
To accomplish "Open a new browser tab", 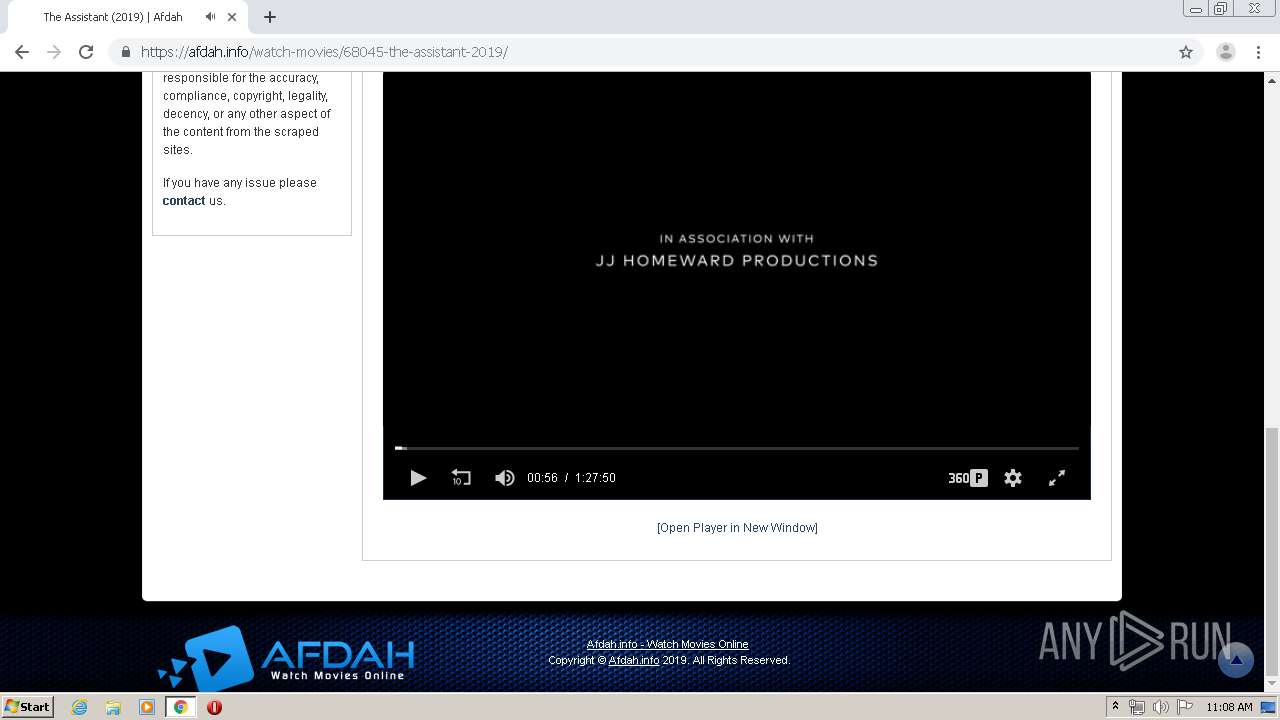I will 270,17.
